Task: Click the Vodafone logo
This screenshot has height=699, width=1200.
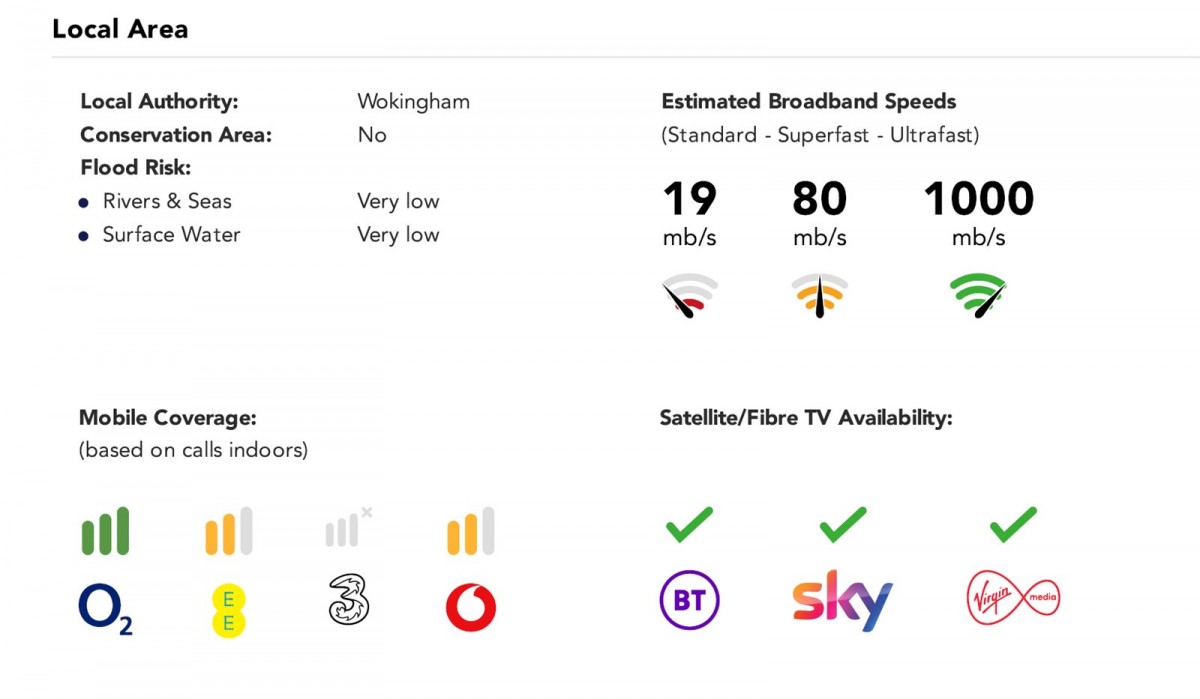Action: click(470, 607)
